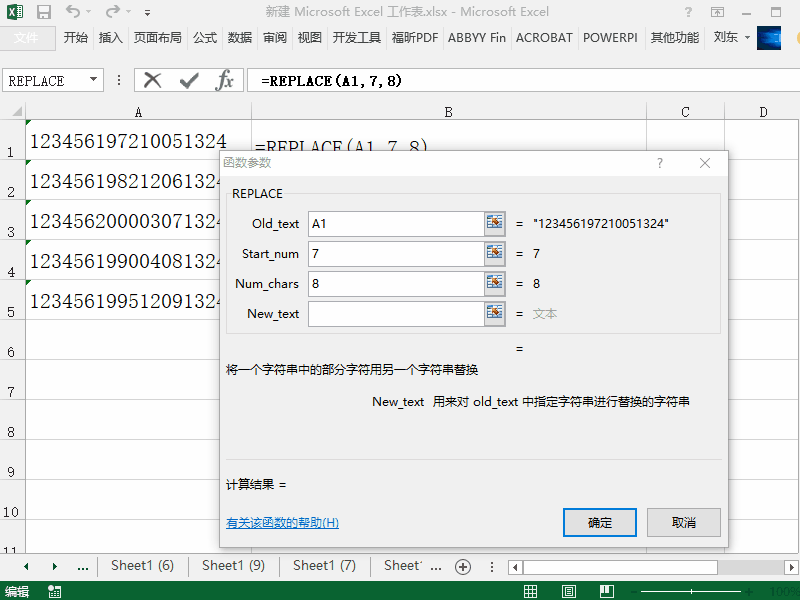The image size is (800, 600).
Task: Open the 视图 tab
Action: 310,38
